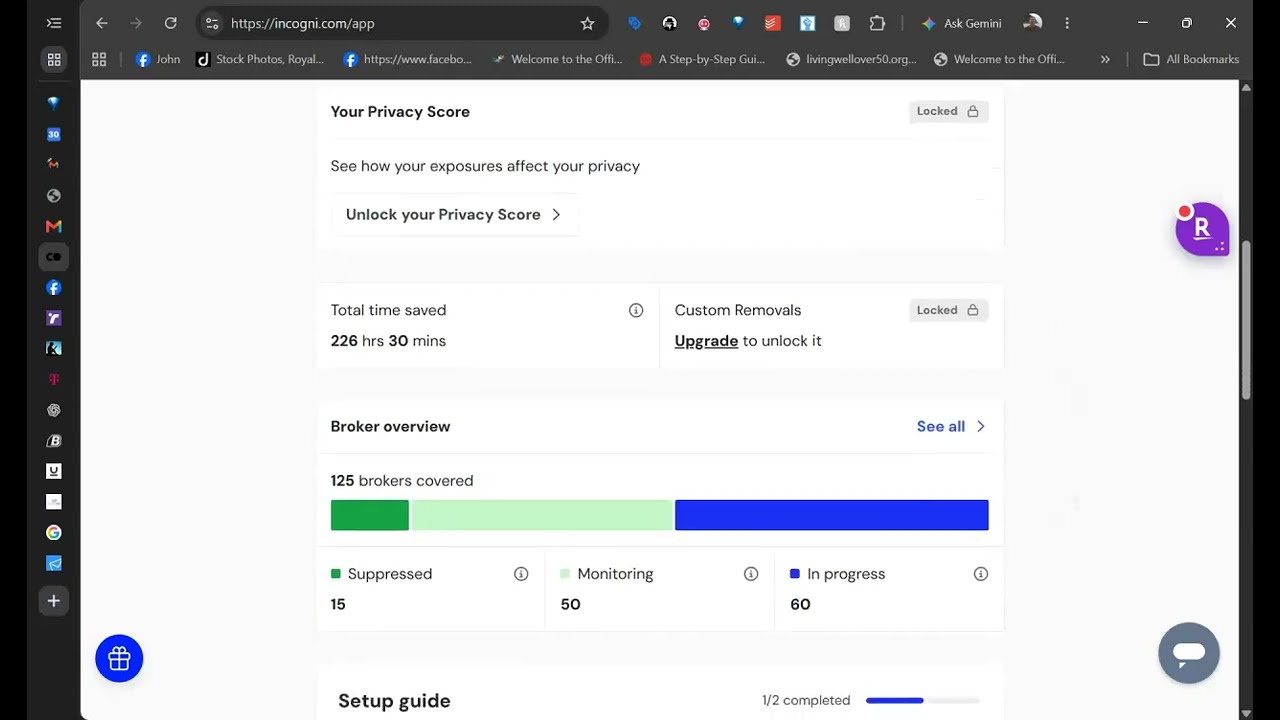This screenshot has height=720, width=1280.
Task: Click the purple R extension bubble
Action: coord(1202,229)
